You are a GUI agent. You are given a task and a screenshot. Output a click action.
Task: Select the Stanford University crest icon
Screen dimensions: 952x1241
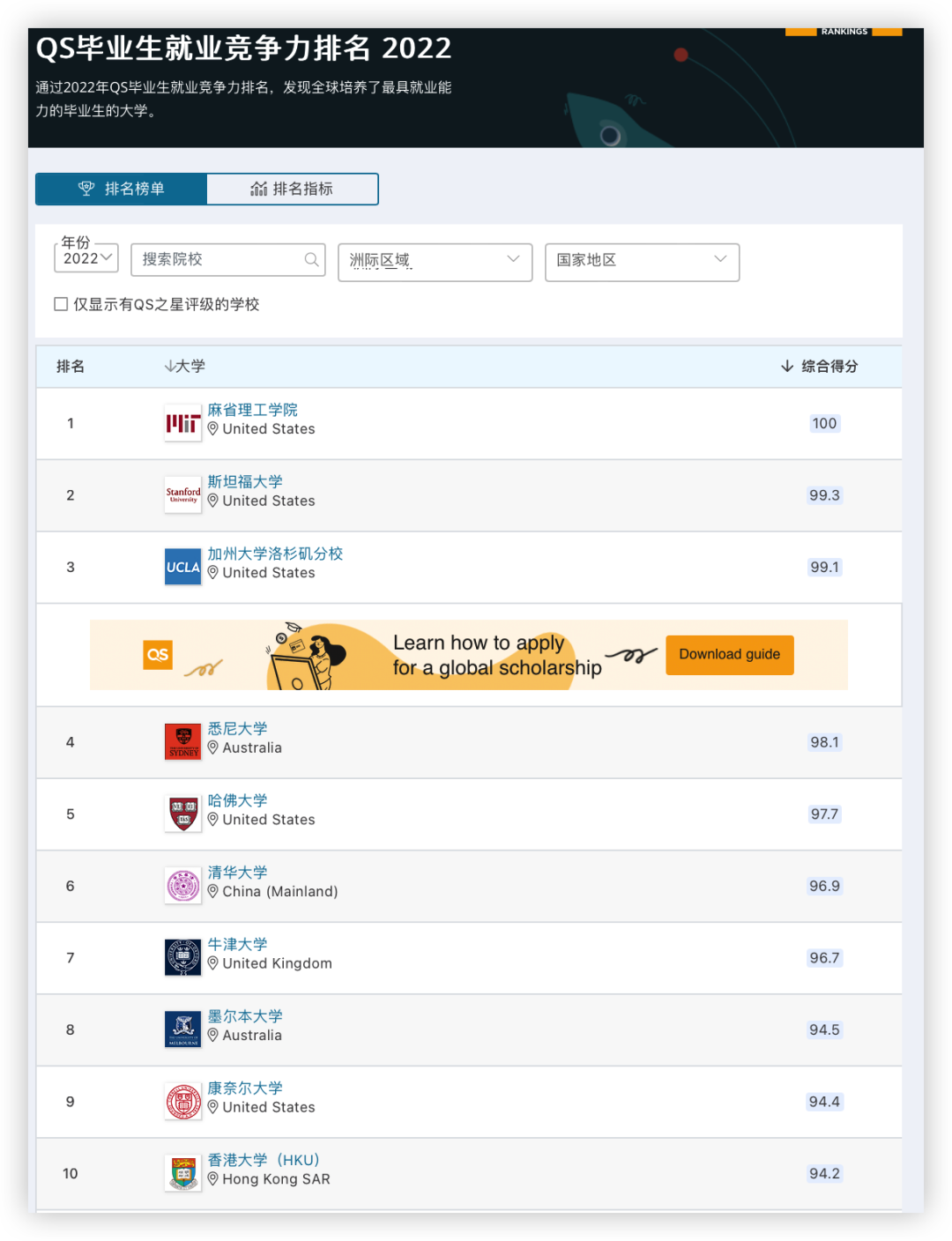(182, 494)
